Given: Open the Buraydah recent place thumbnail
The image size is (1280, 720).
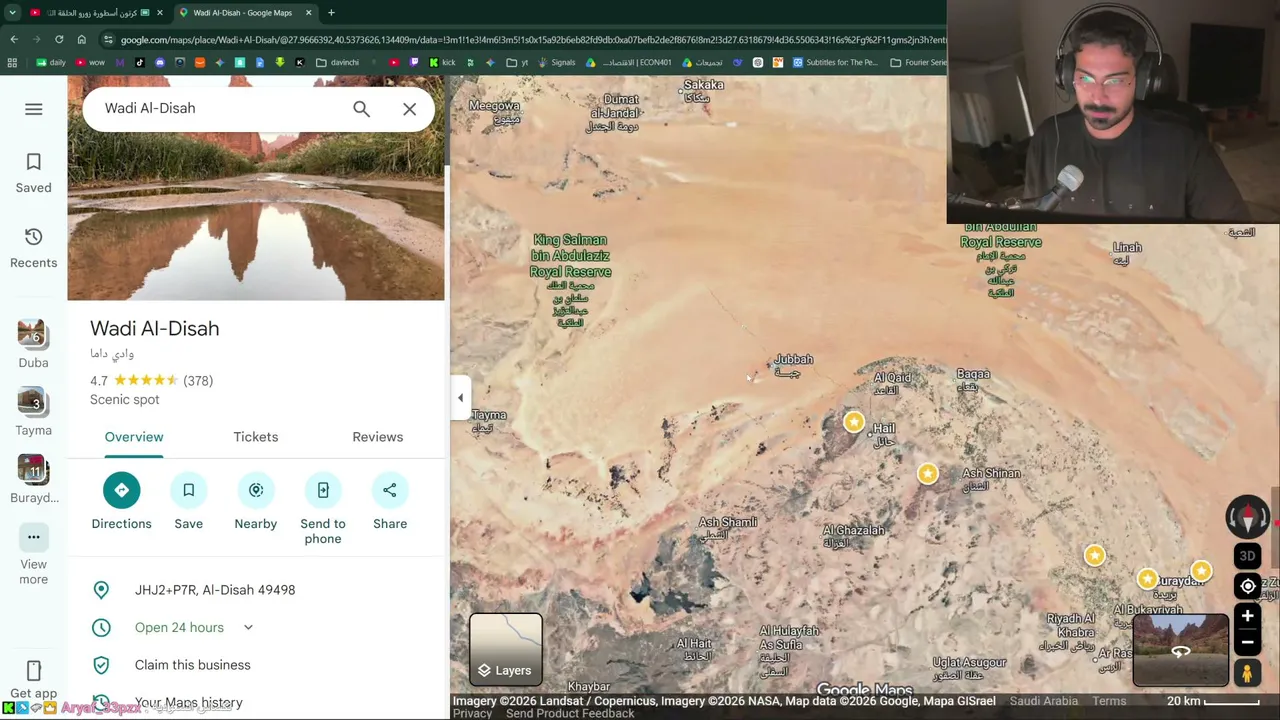Looking at the screenshot, I should 32,470.
